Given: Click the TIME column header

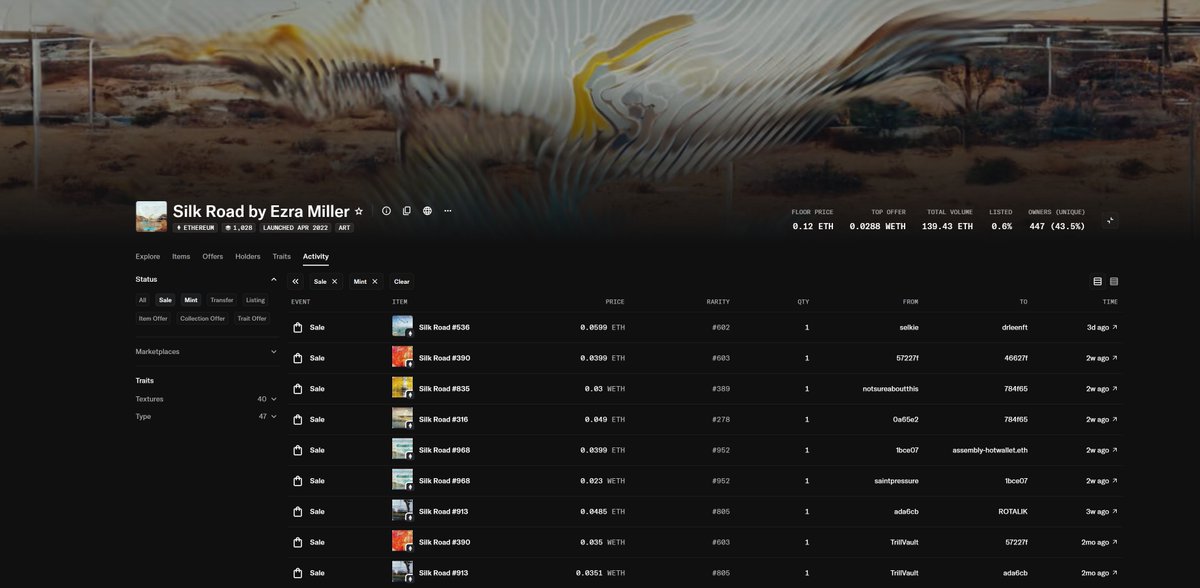Looking at the screenshot, I should point(1110,302).
